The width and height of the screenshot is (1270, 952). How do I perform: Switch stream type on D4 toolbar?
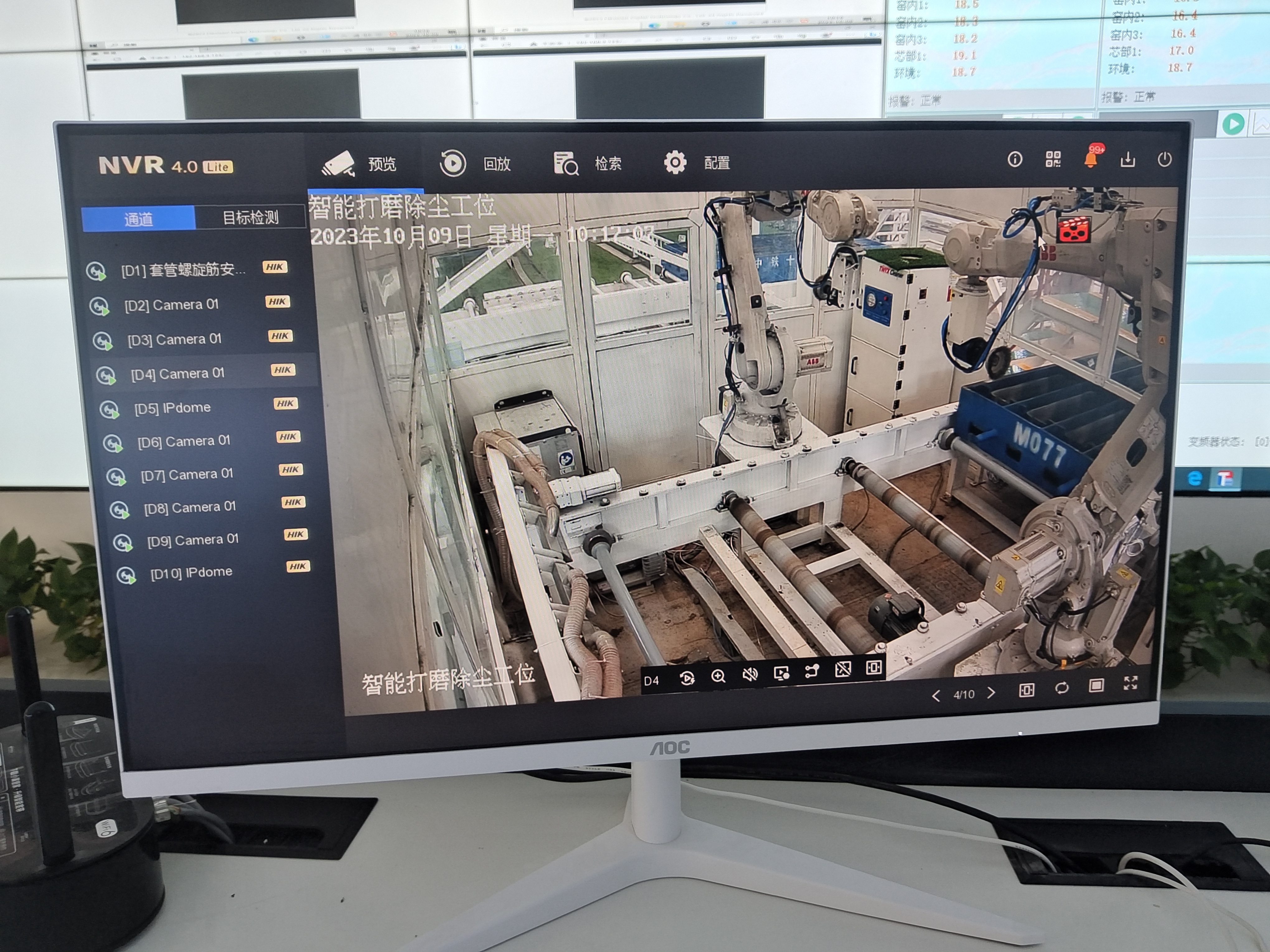click(812, 670)
